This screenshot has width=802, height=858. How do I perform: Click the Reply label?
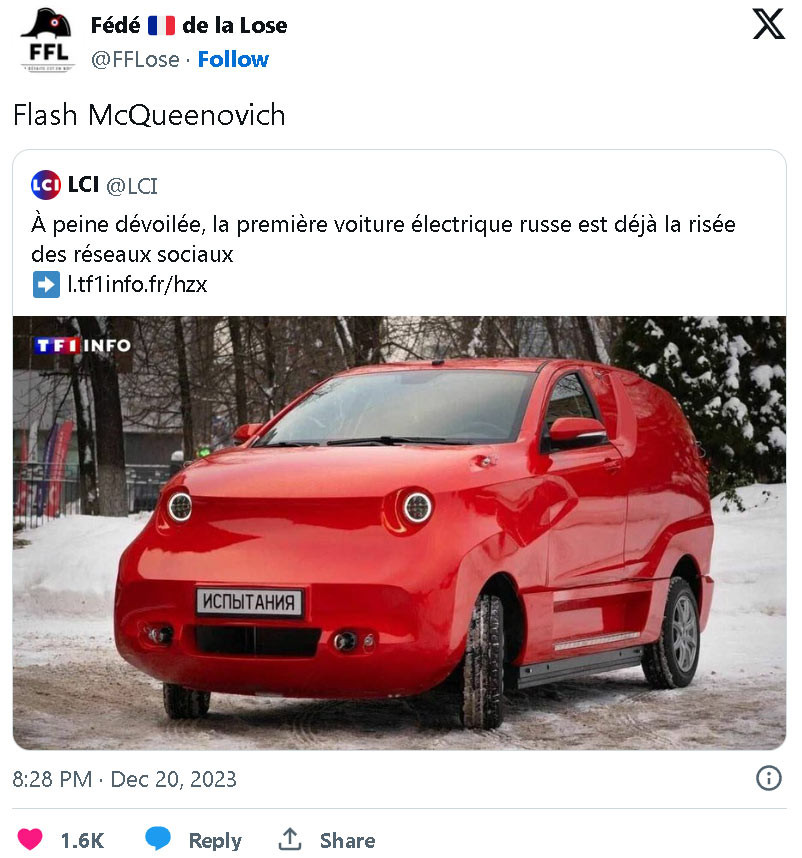click(x=215, y=840)
